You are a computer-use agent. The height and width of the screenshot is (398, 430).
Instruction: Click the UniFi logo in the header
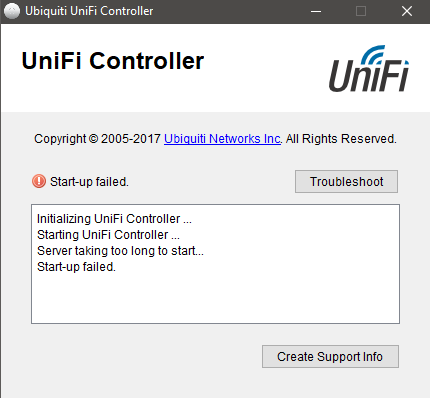[x=369, y=68]
